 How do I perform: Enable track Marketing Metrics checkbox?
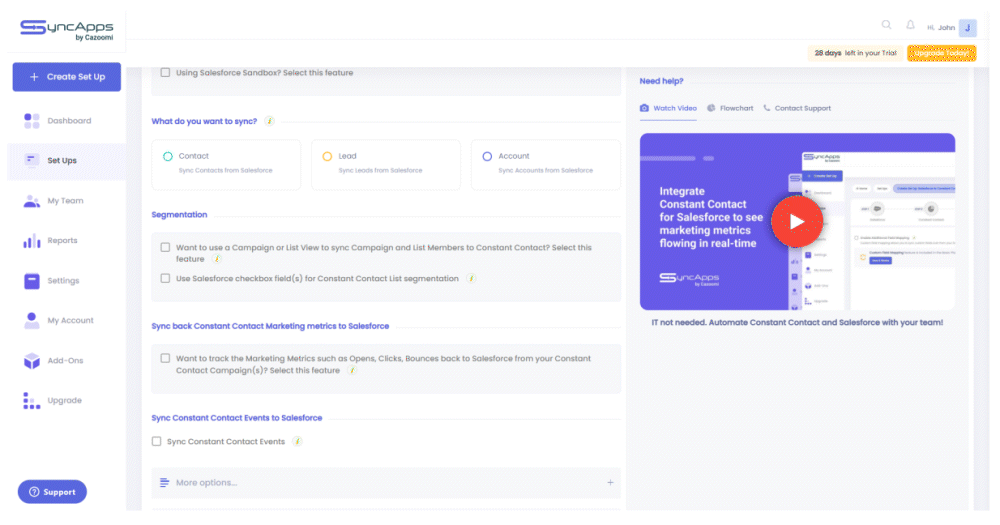165,359
